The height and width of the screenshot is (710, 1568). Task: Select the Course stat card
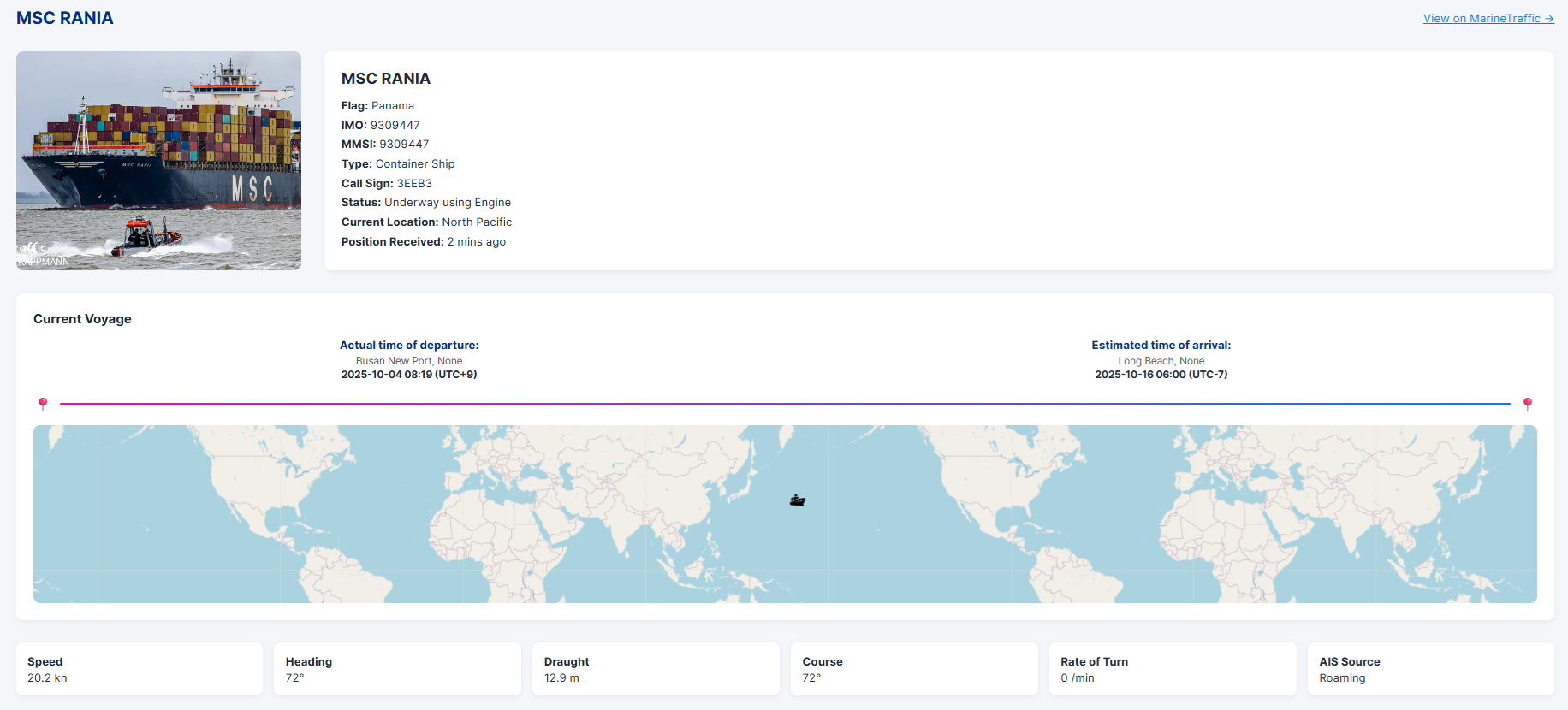[x=913, y=669]
